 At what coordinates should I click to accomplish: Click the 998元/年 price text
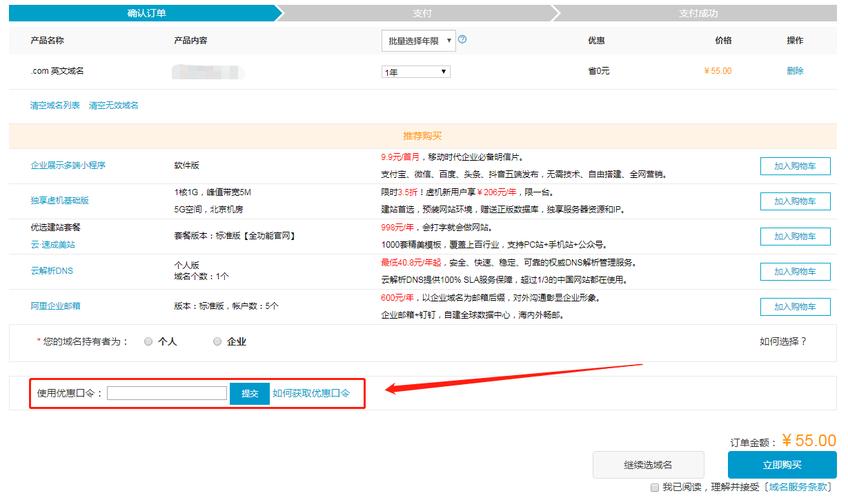click(x=398, y=227)
